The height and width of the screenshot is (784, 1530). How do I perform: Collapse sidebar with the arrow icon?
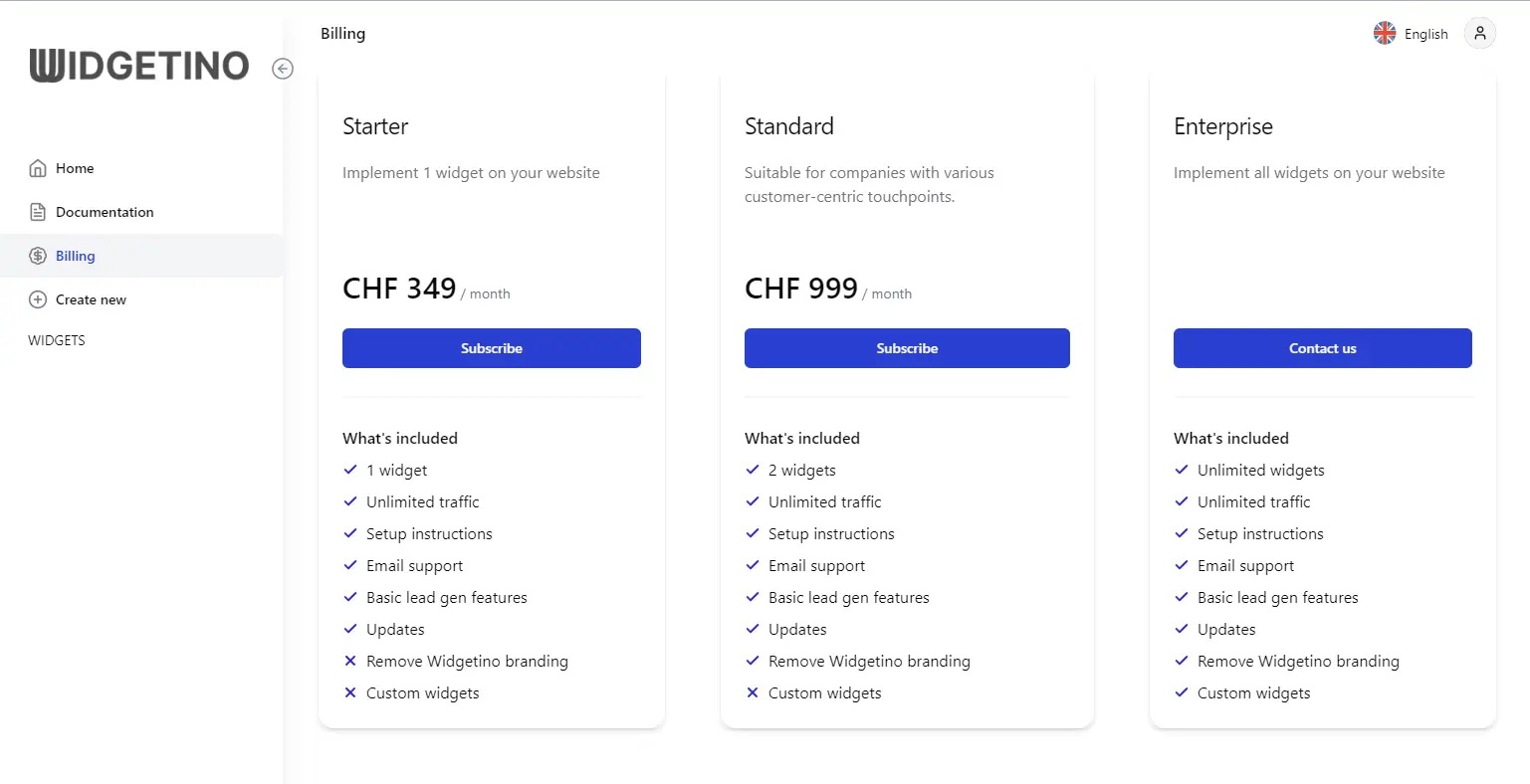(283, 68)
